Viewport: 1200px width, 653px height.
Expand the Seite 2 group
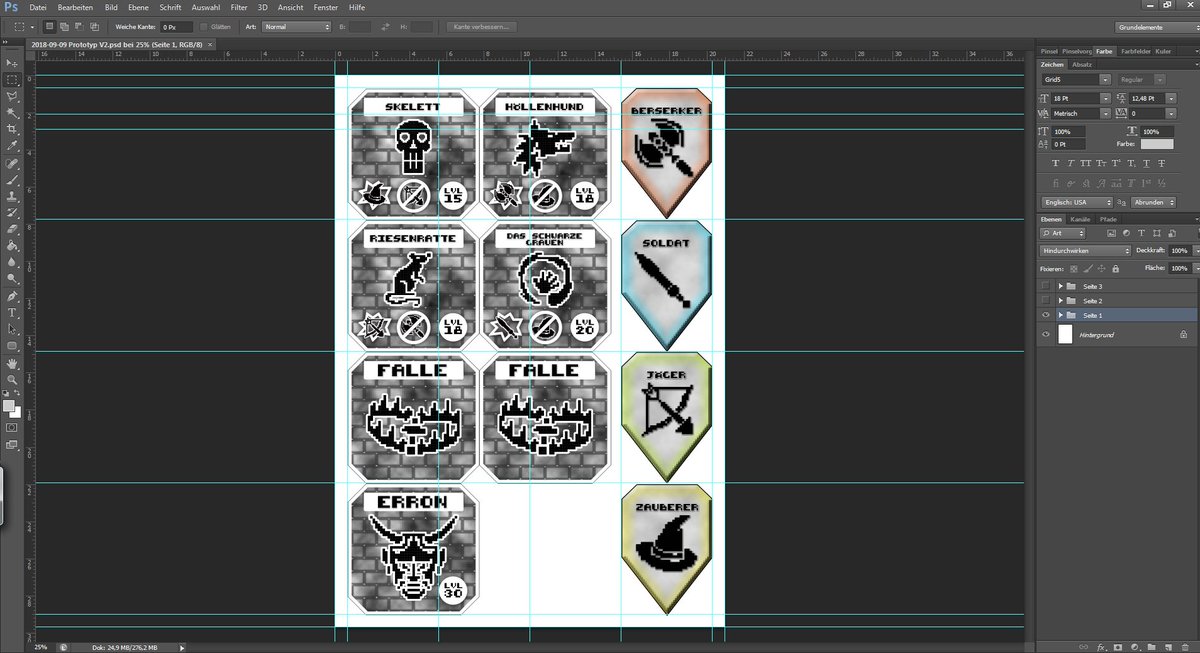(1060, 300)
